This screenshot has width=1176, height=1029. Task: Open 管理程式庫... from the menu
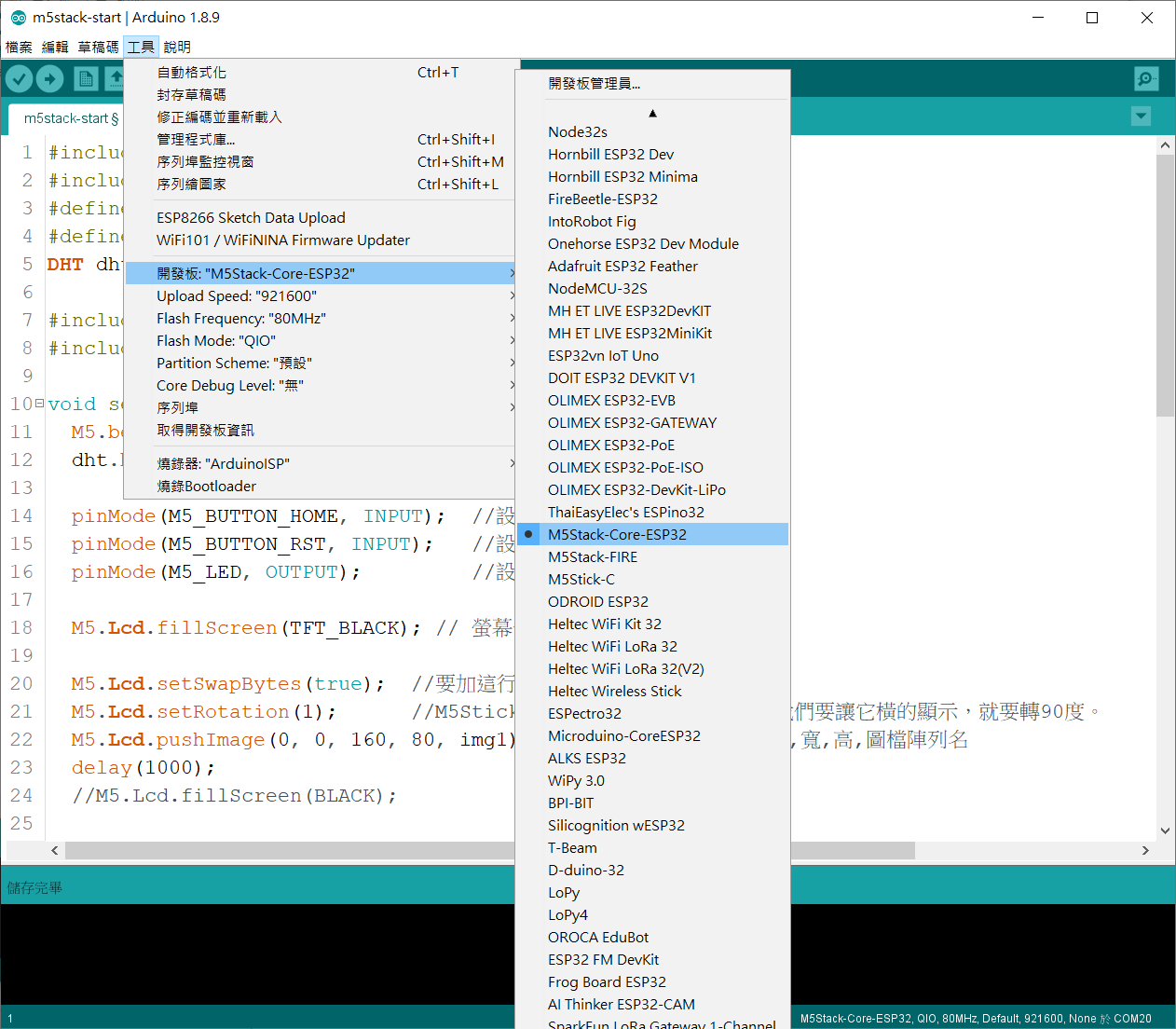click(321, 139)
